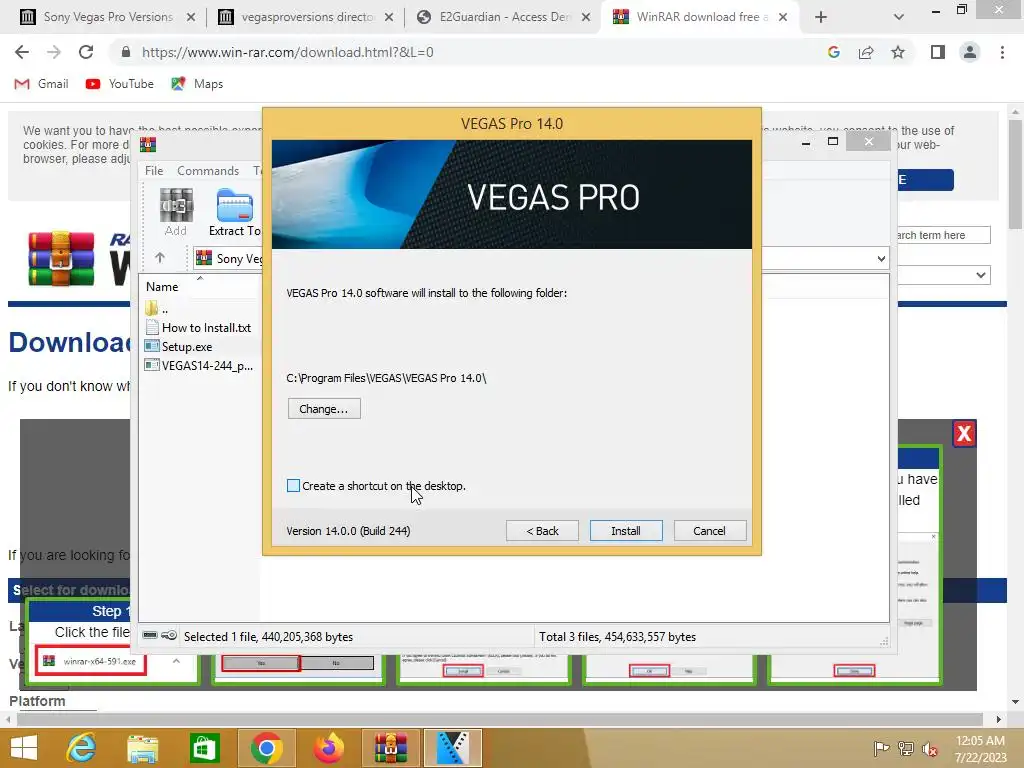
Task: Expand the chevron beside winrar-x64-591.exe
Action: pos(176,662)
